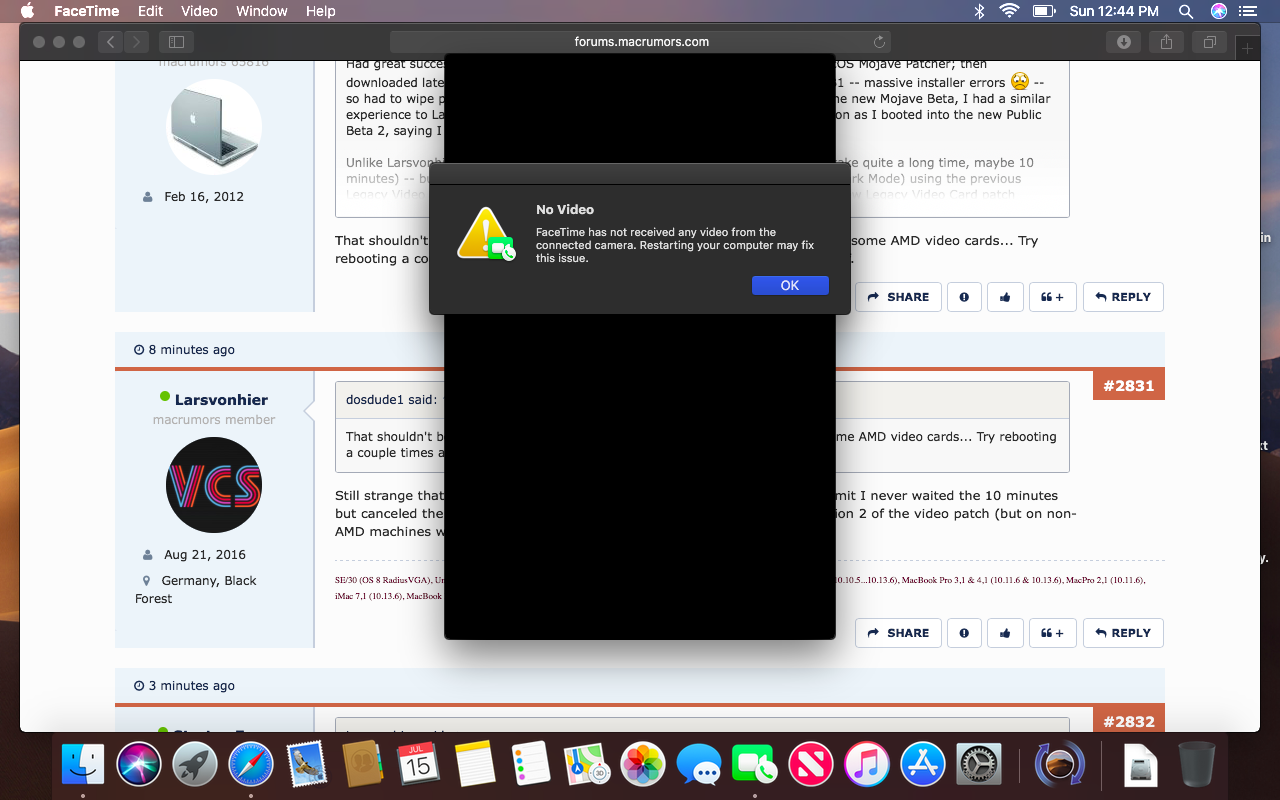Open the Video menu
The image size is (1280, 800).
pyautogui.click(x=199, y=11)
